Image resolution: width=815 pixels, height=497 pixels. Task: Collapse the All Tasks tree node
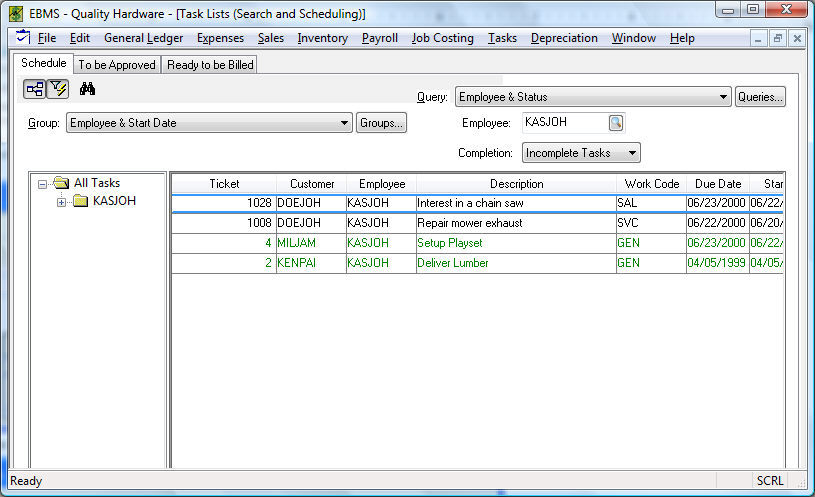[x=42, y=184]
